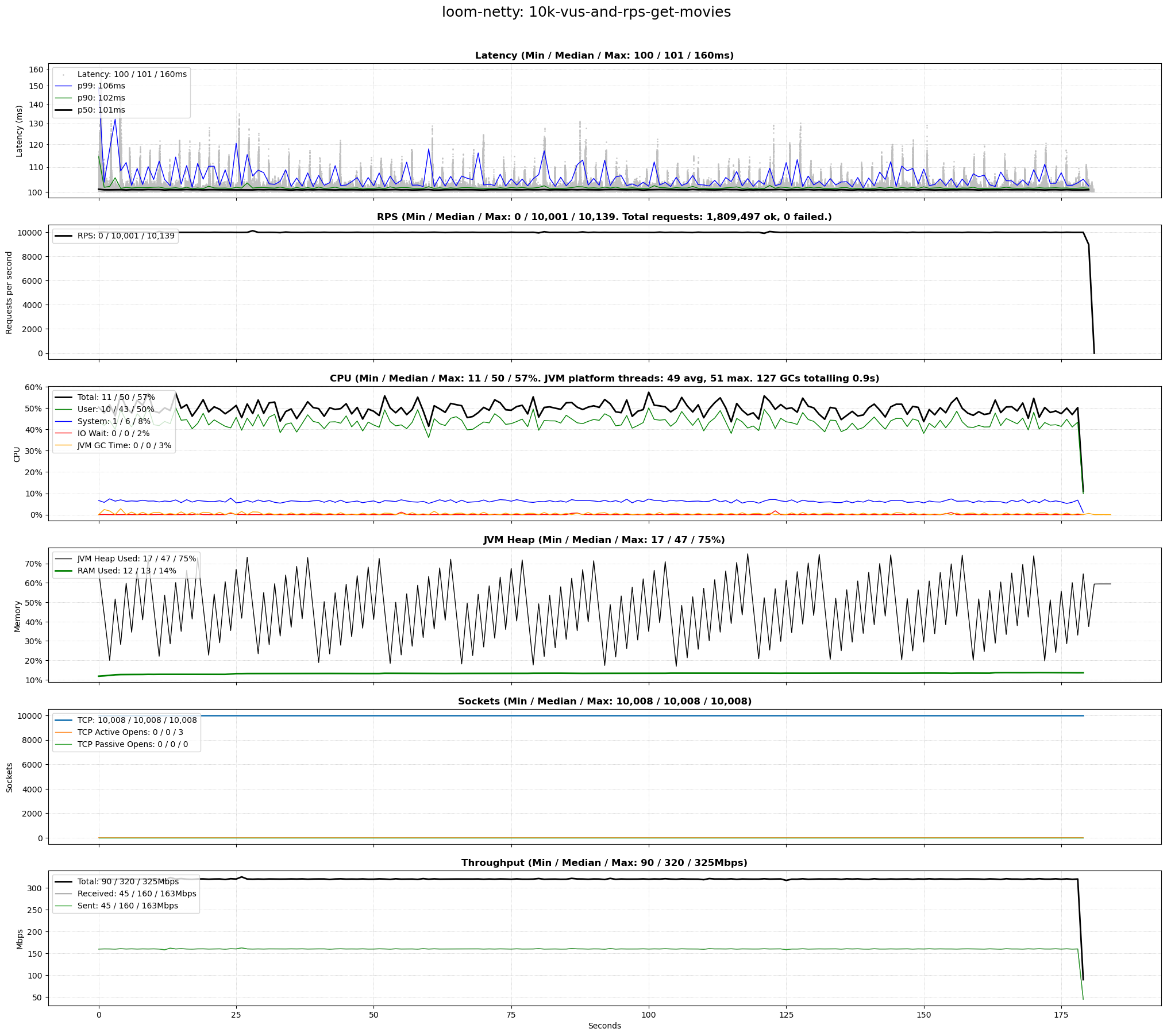Click the Throughput chart title
The image size is (1167, 1036).
pos(604,863)
